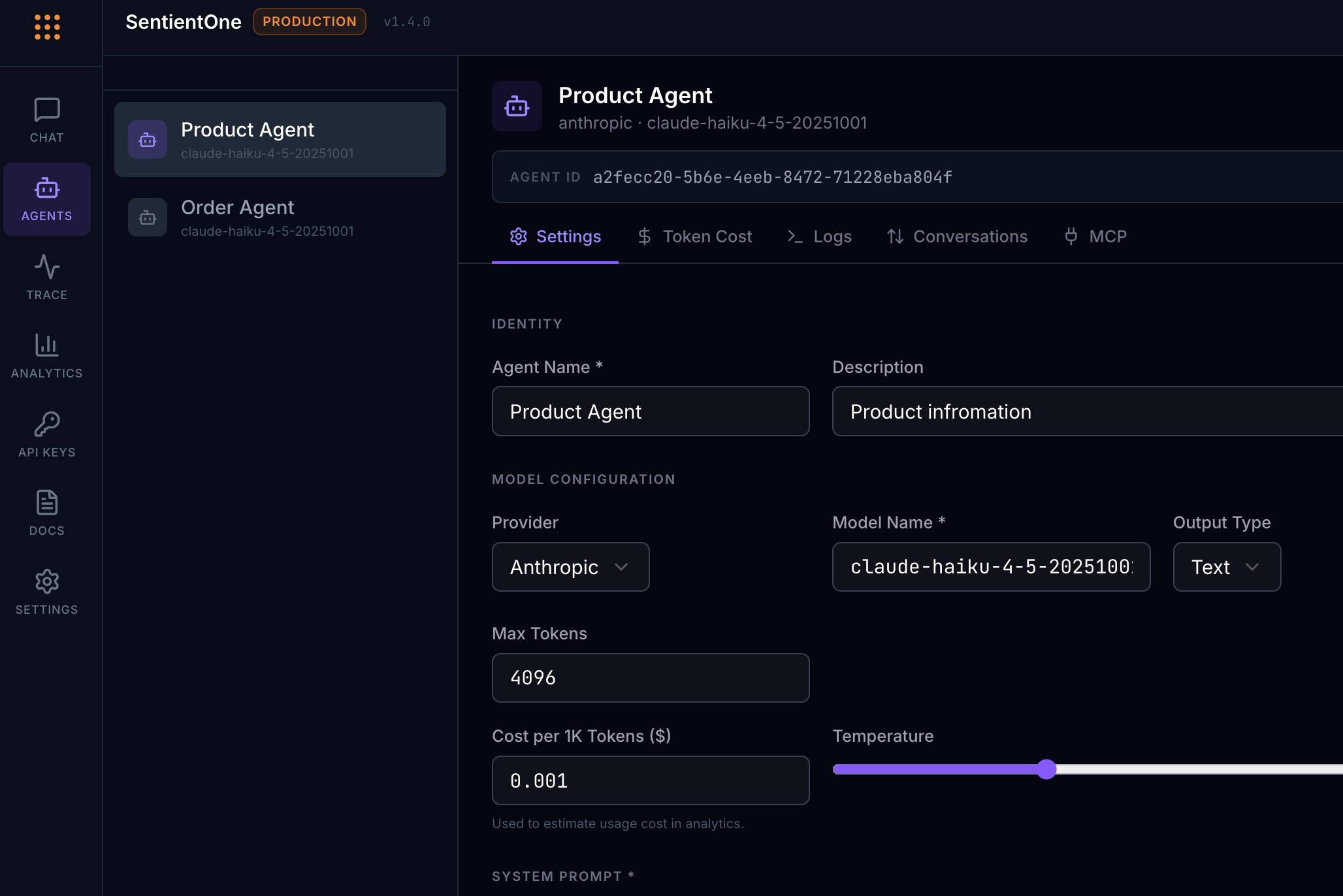Screen dimensions: 1343x896
Task: Click the app grid icon top left
Action: 46,27
